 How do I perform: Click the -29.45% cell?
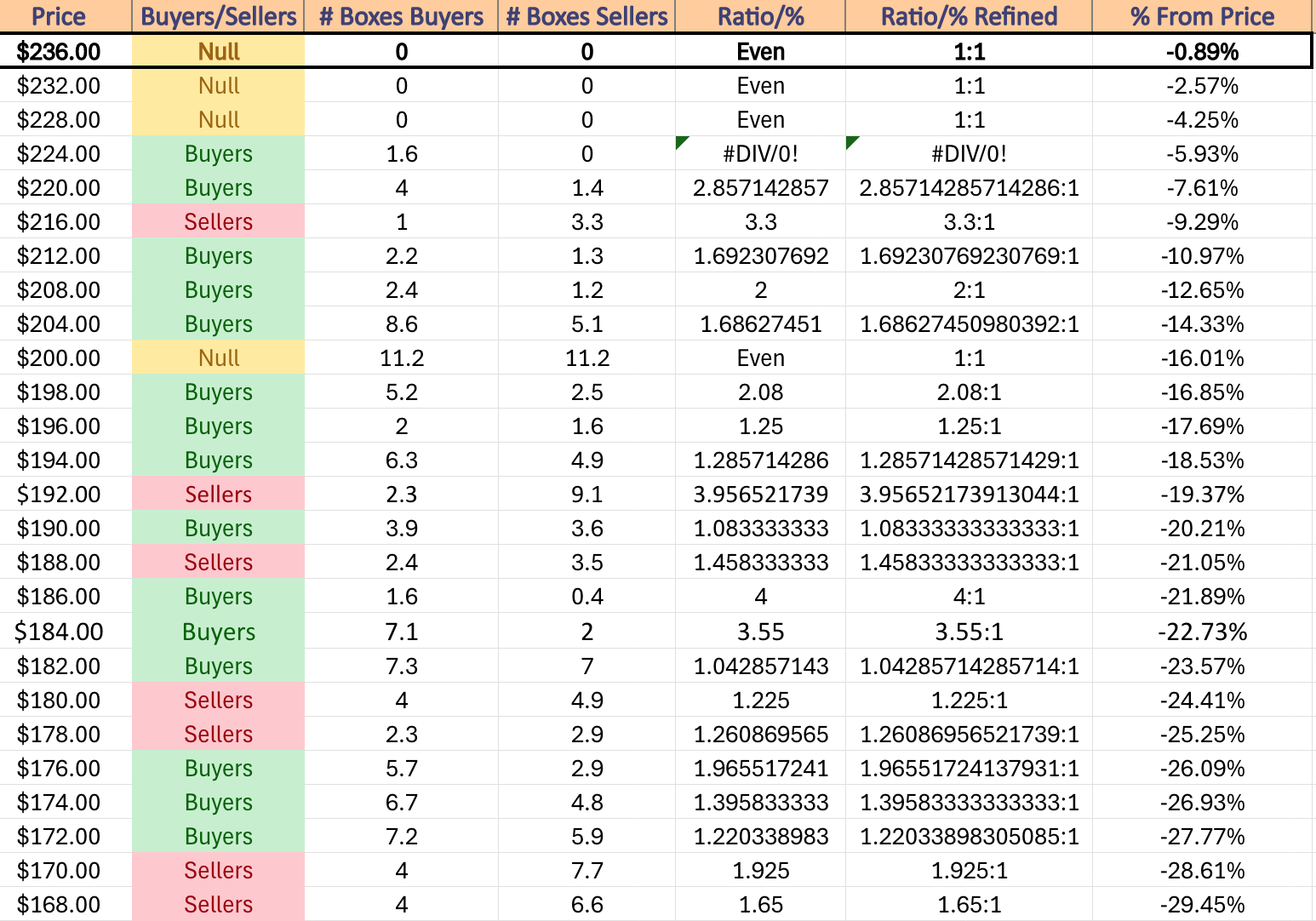coord(1202,904)
